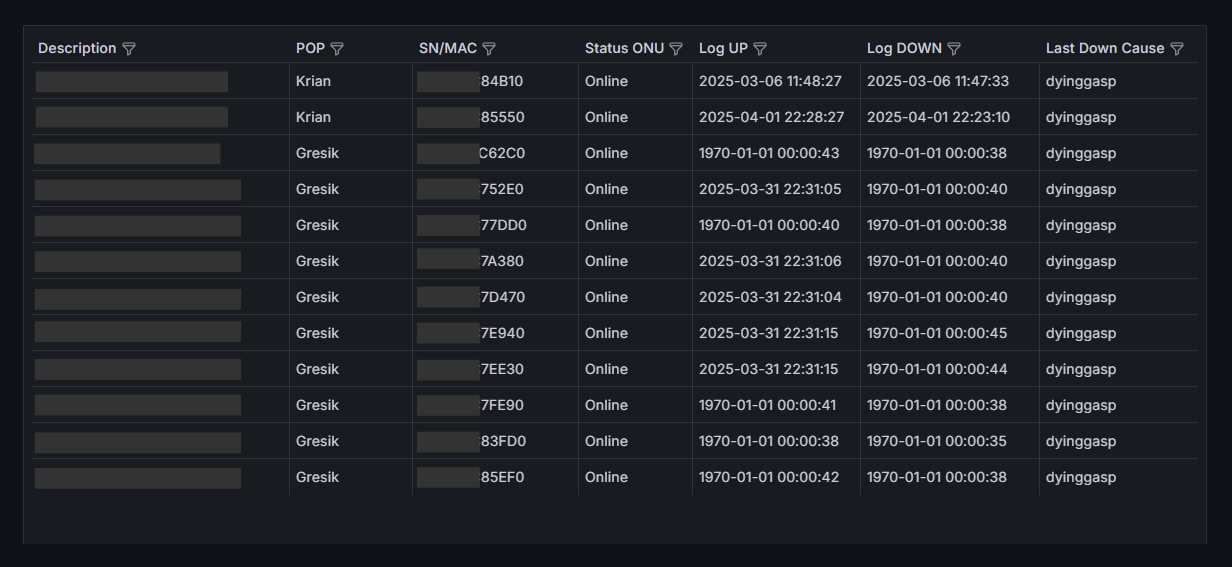The image size is (1232, 567).
Task: Click the POP column filter icon
Action: pos(337,49)
